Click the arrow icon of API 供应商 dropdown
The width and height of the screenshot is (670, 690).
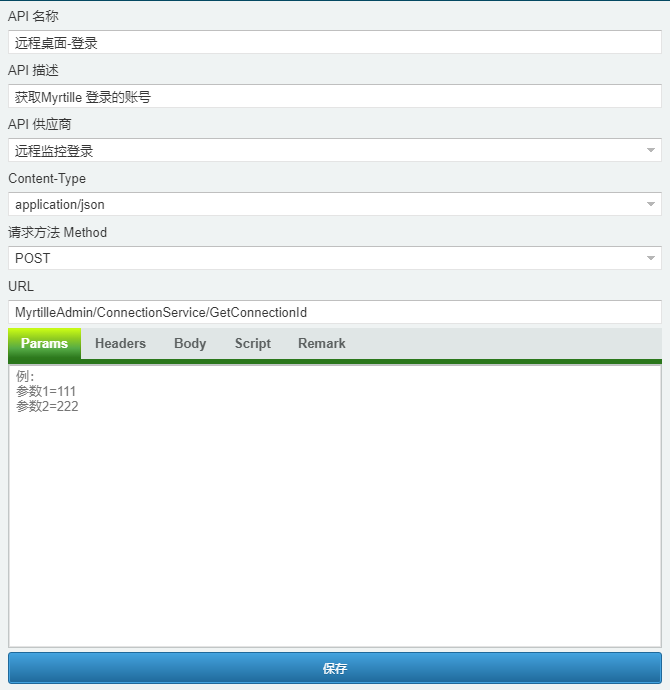[x=651, y=150]
